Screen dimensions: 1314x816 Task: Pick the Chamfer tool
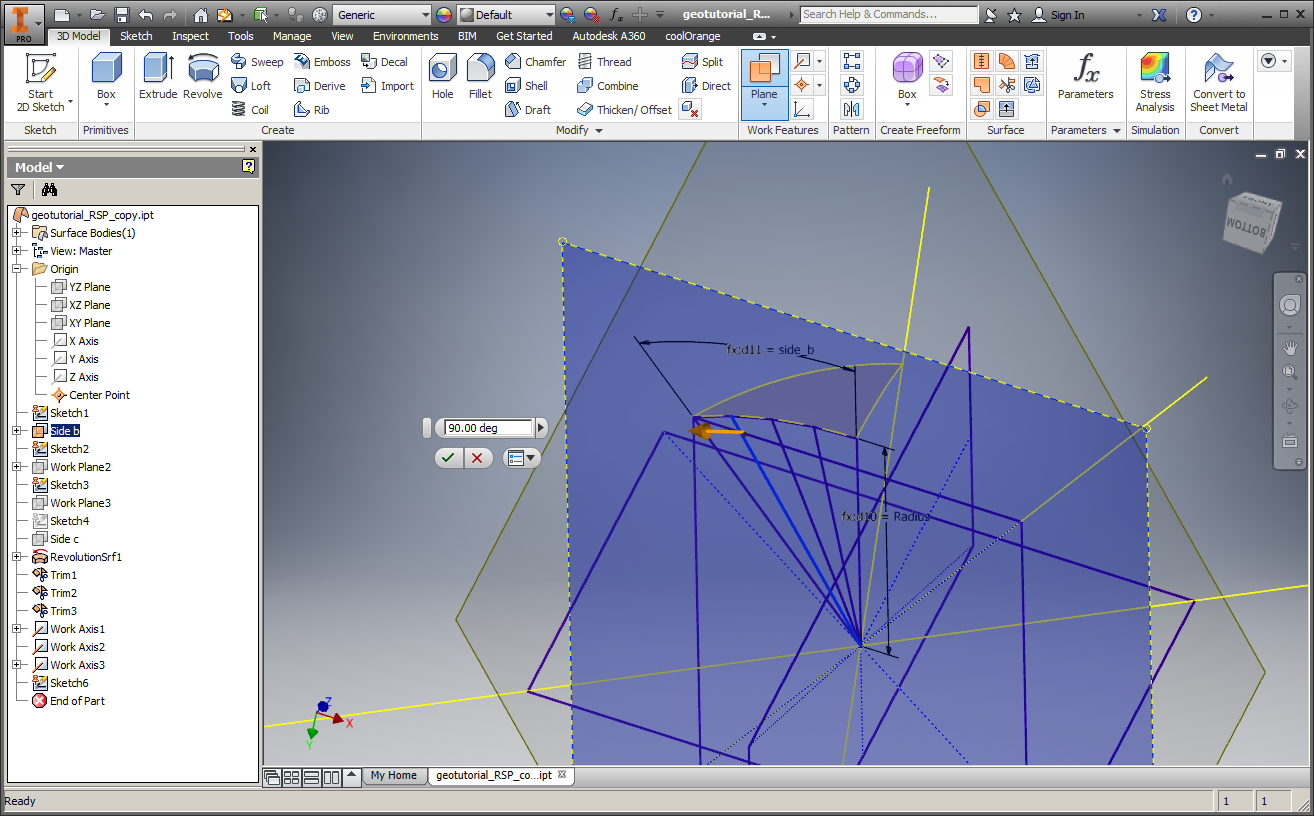[x=535, y=62]
